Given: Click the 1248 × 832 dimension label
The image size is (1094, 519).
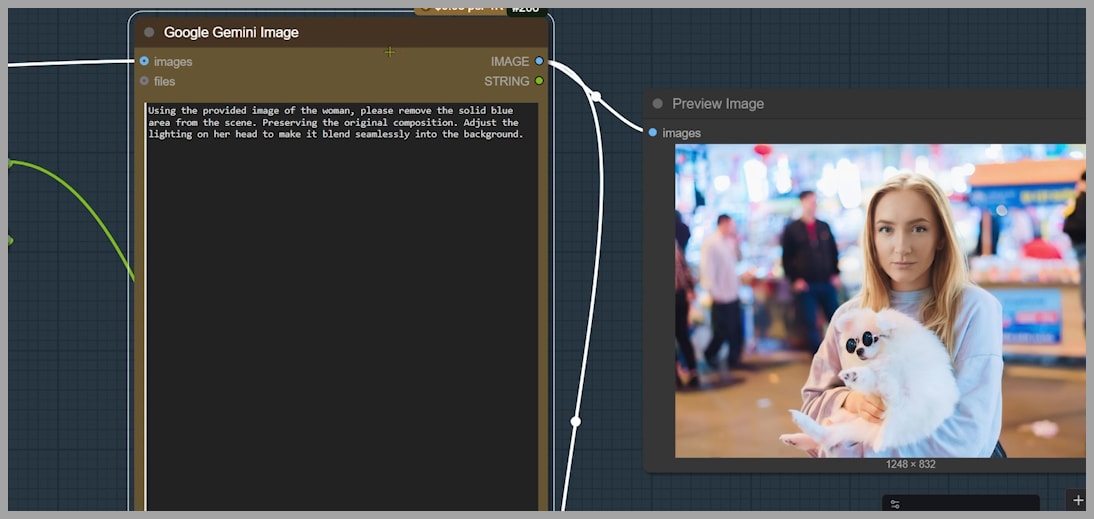Looking at the screenshot, I should (910, 464).
